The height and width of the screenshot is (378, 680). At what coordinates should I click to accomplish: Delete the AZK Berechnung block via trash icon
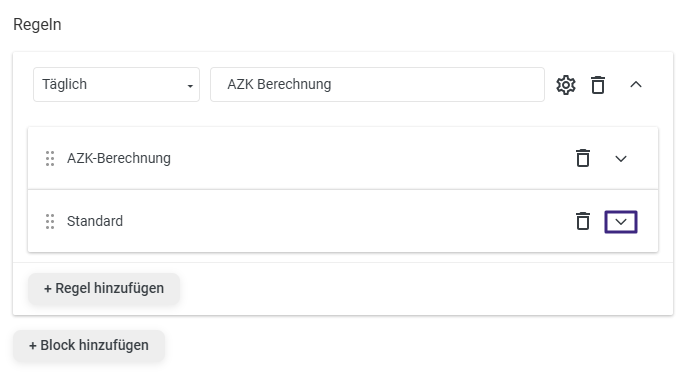pyautogui.click(x=598, y=85)
